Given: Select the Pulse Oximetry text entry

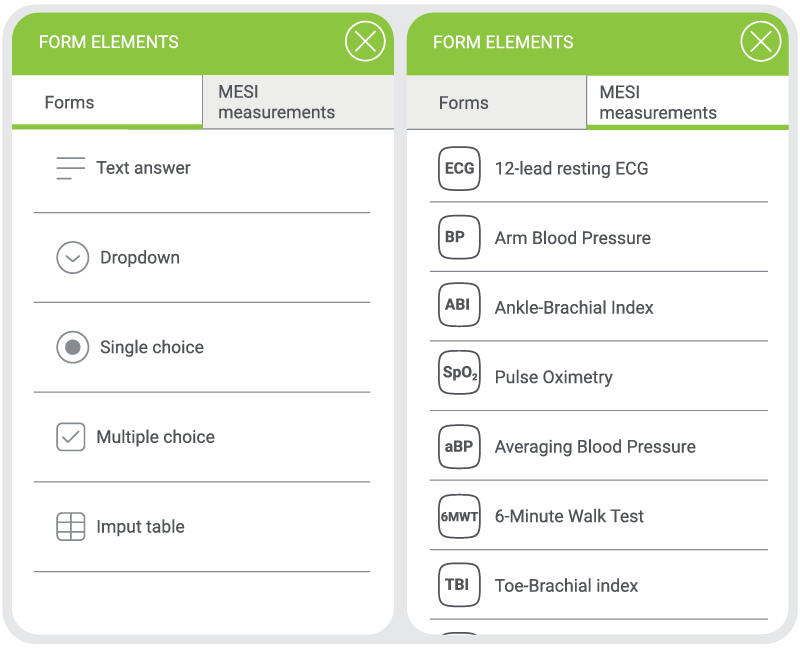Looking at the screenshot, I should point(553,377).
